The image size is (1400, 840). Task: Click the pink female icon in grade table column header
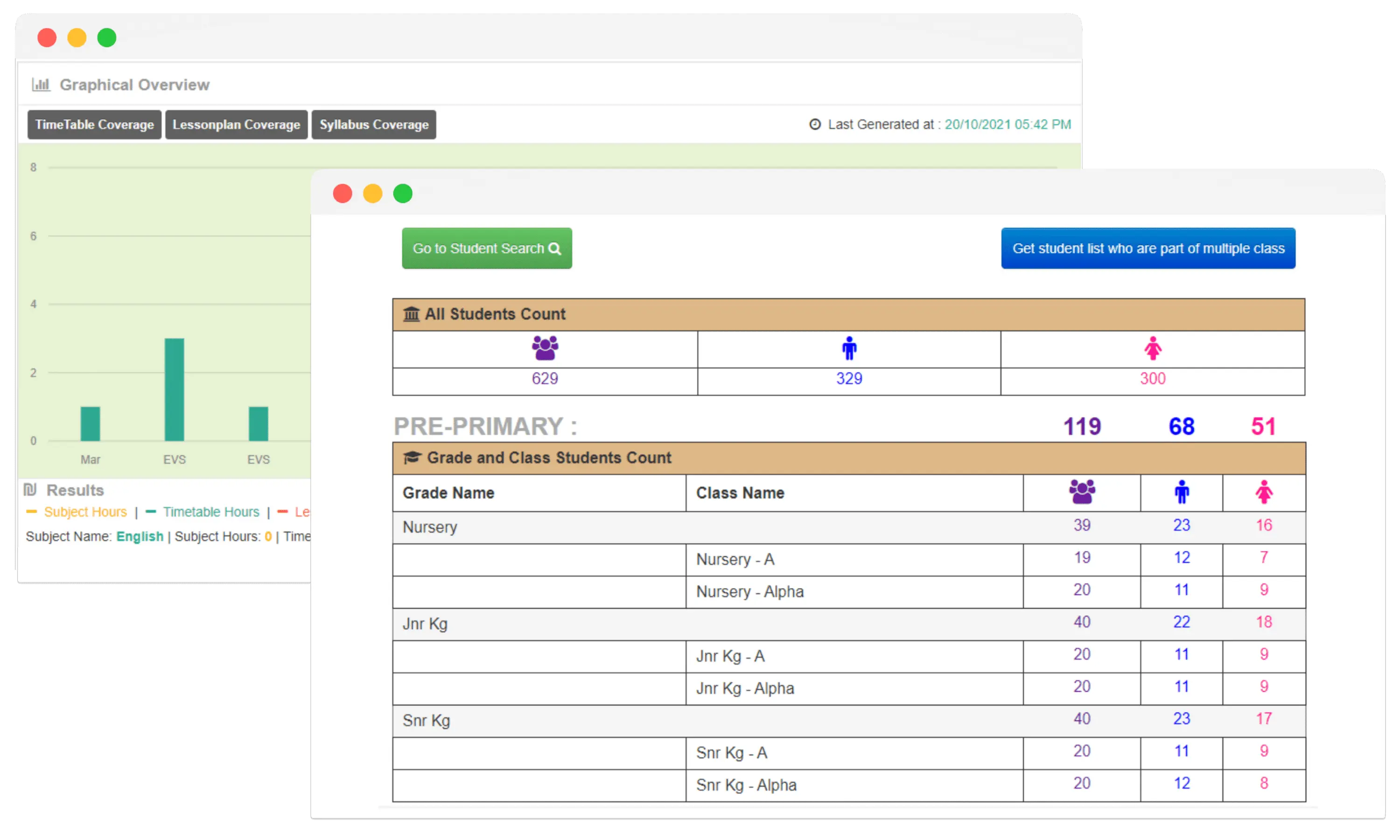pos(1264,492)
